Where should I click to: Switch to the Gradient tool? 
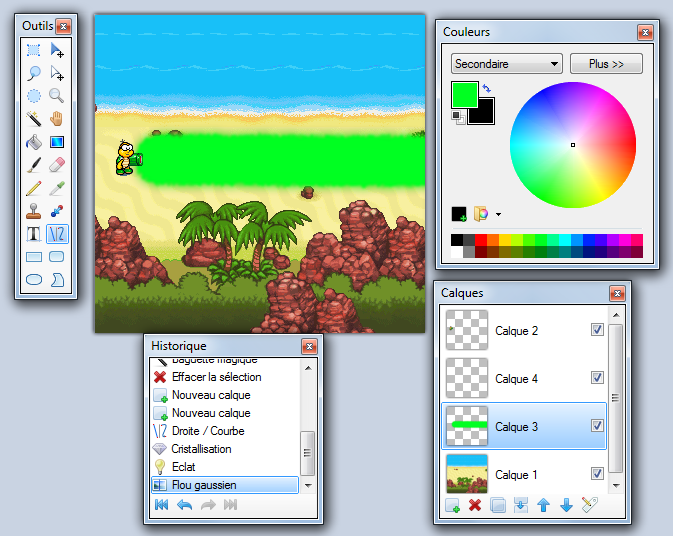[57, 142]
